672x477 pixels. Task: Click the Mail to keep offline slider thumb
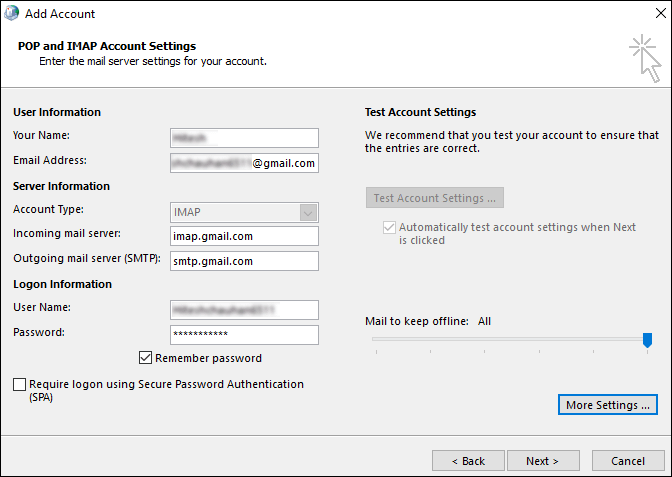click(x=647, y=340)
